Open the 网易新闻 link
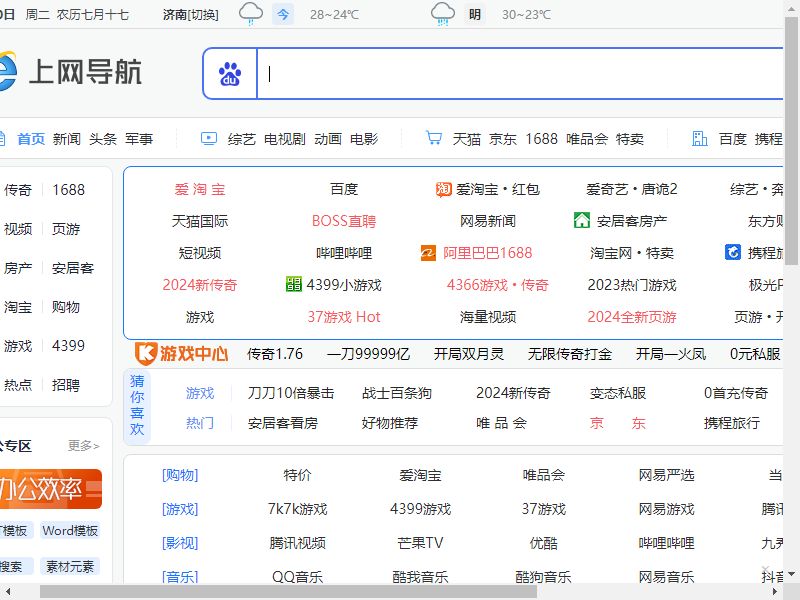Image resolution: width=800 pixels, height=600 pixels. [x=488, y=221]
